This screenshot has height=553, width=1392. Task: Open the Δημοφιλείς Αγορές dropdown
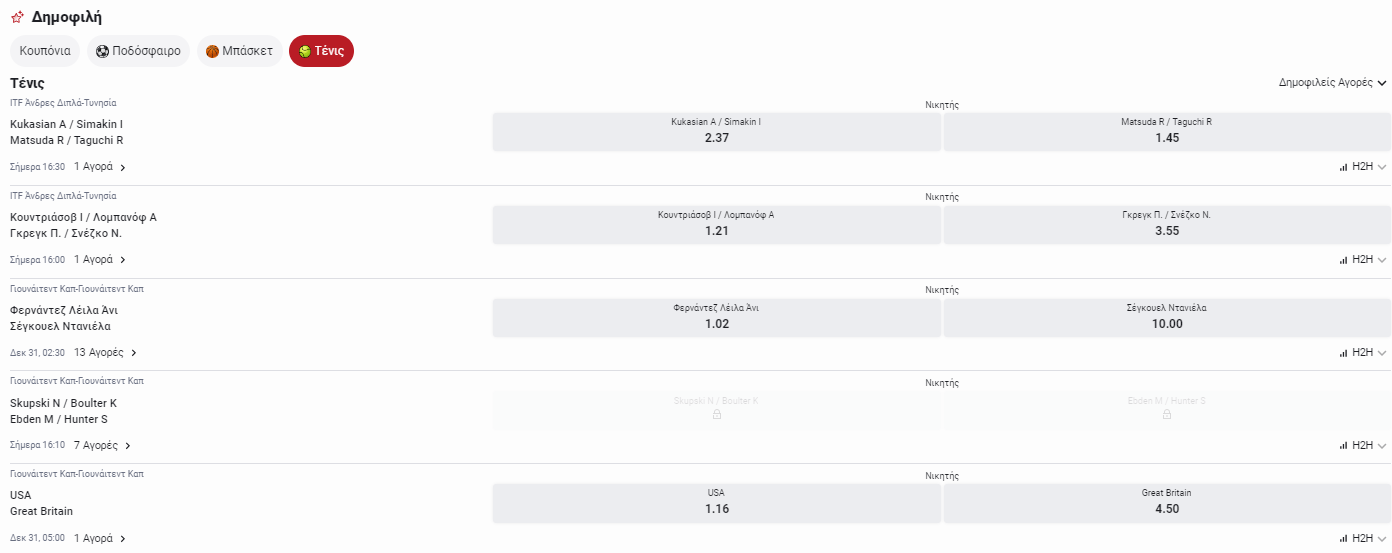(1332, 83)
